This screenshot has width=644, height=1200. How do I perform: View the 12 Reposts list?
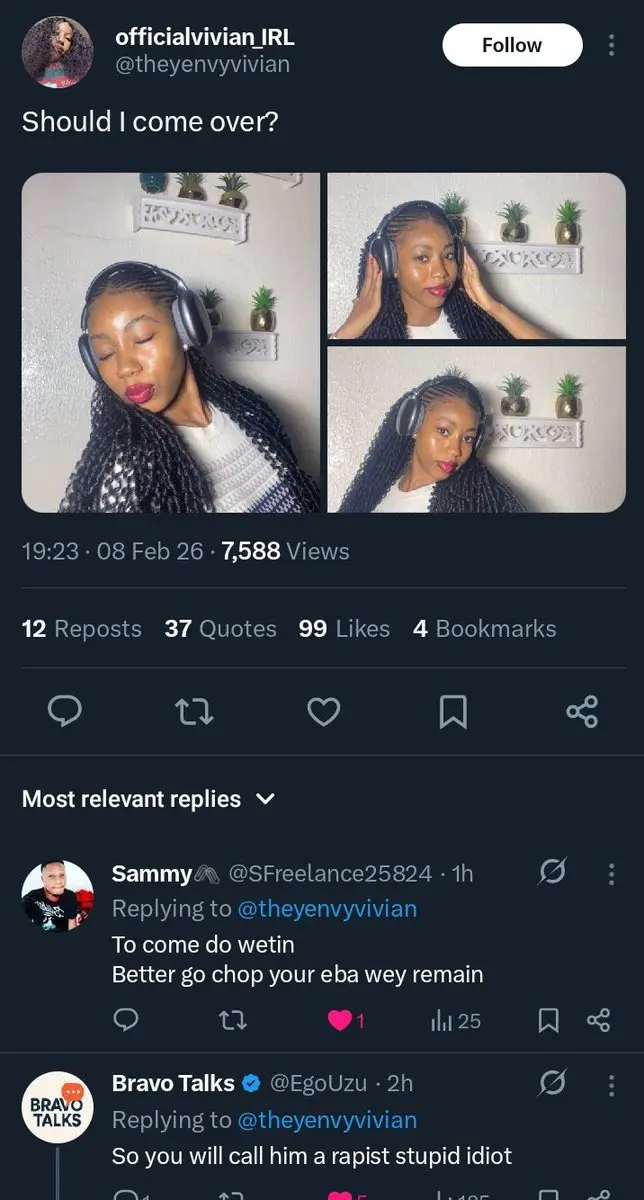pyautogui.click(x=82, y=628)
